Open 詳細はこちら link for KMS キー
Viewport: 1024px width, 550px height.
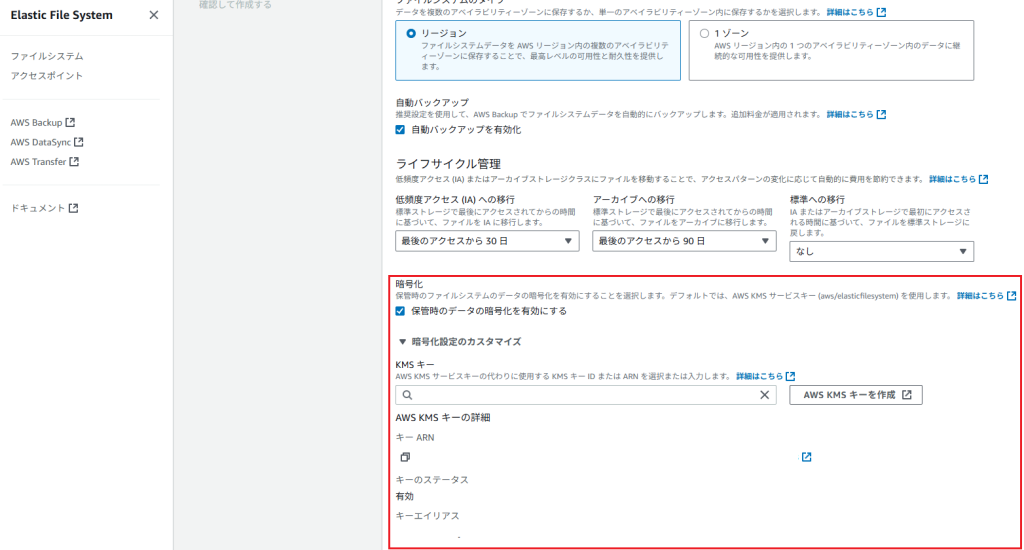(765, 376)
